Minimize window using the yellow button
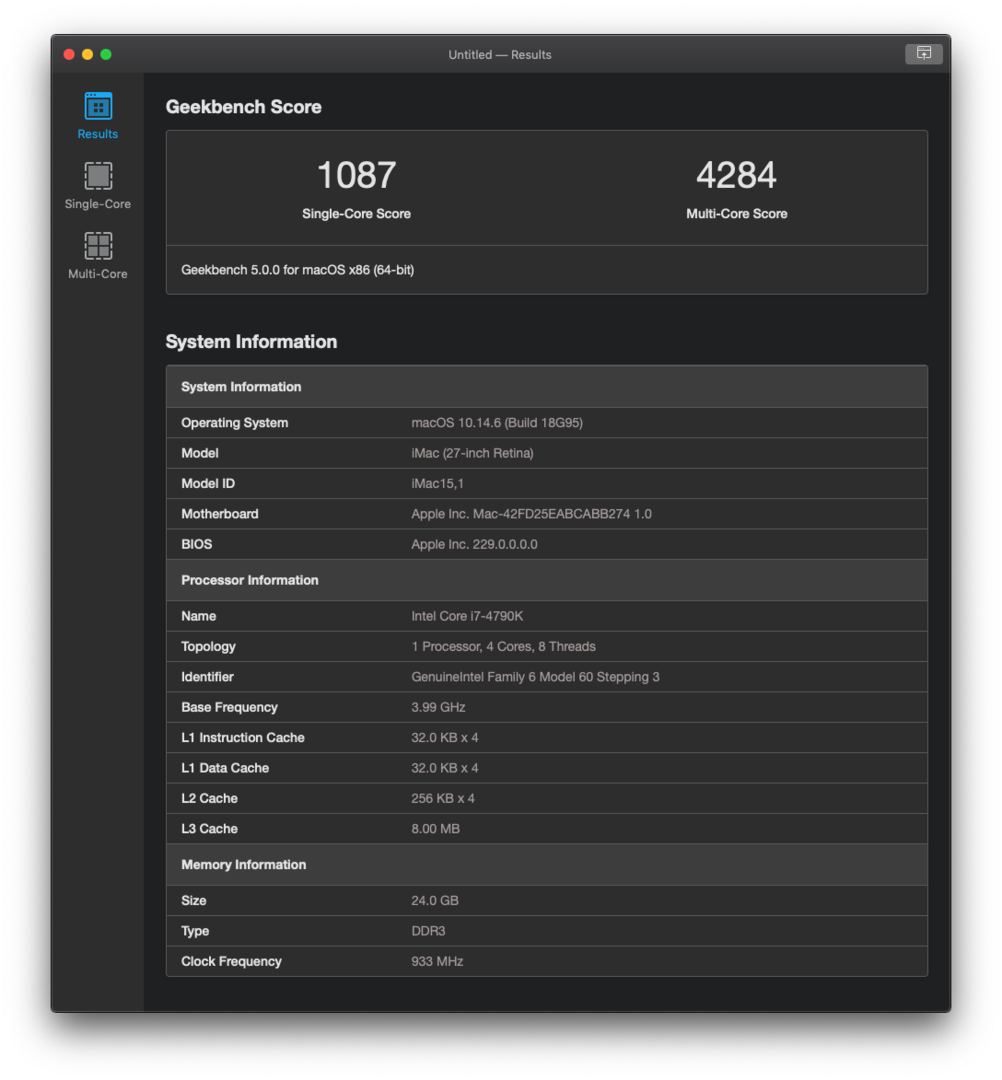1002x1080 pixels. [x=87, y=54]
